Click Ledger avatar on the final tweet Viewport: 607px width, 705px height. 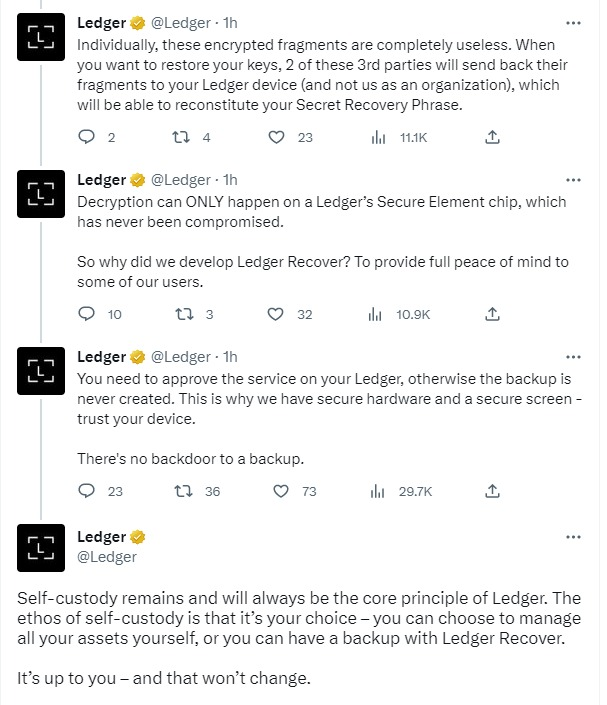point(41,548)
